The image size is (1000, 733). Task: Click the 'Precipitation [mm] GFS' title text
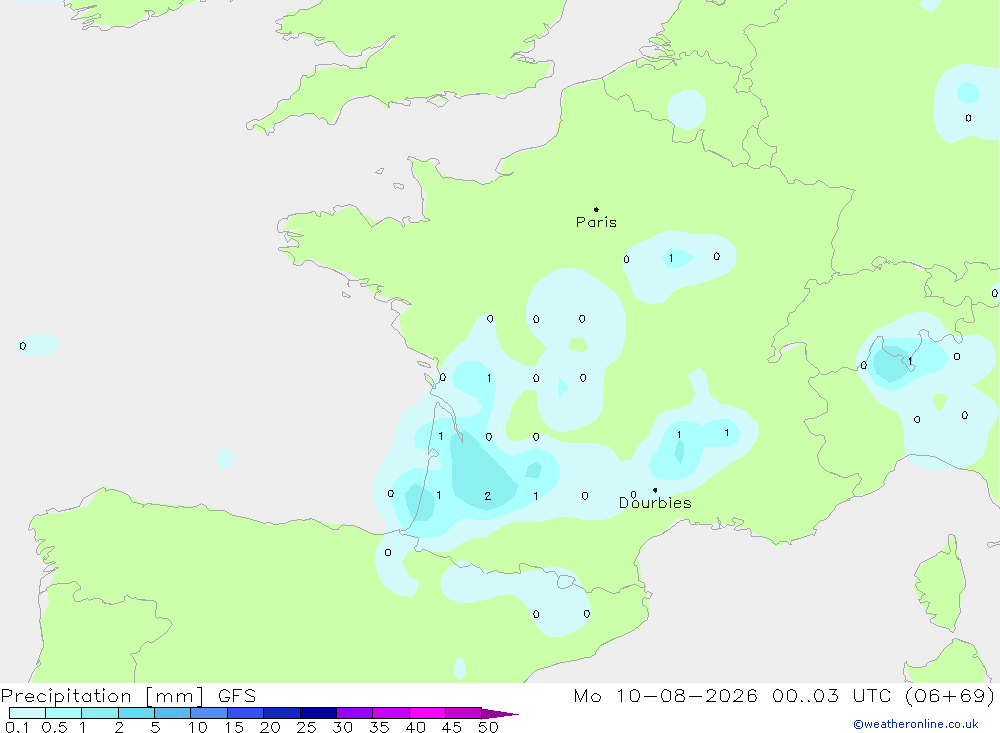128,695
